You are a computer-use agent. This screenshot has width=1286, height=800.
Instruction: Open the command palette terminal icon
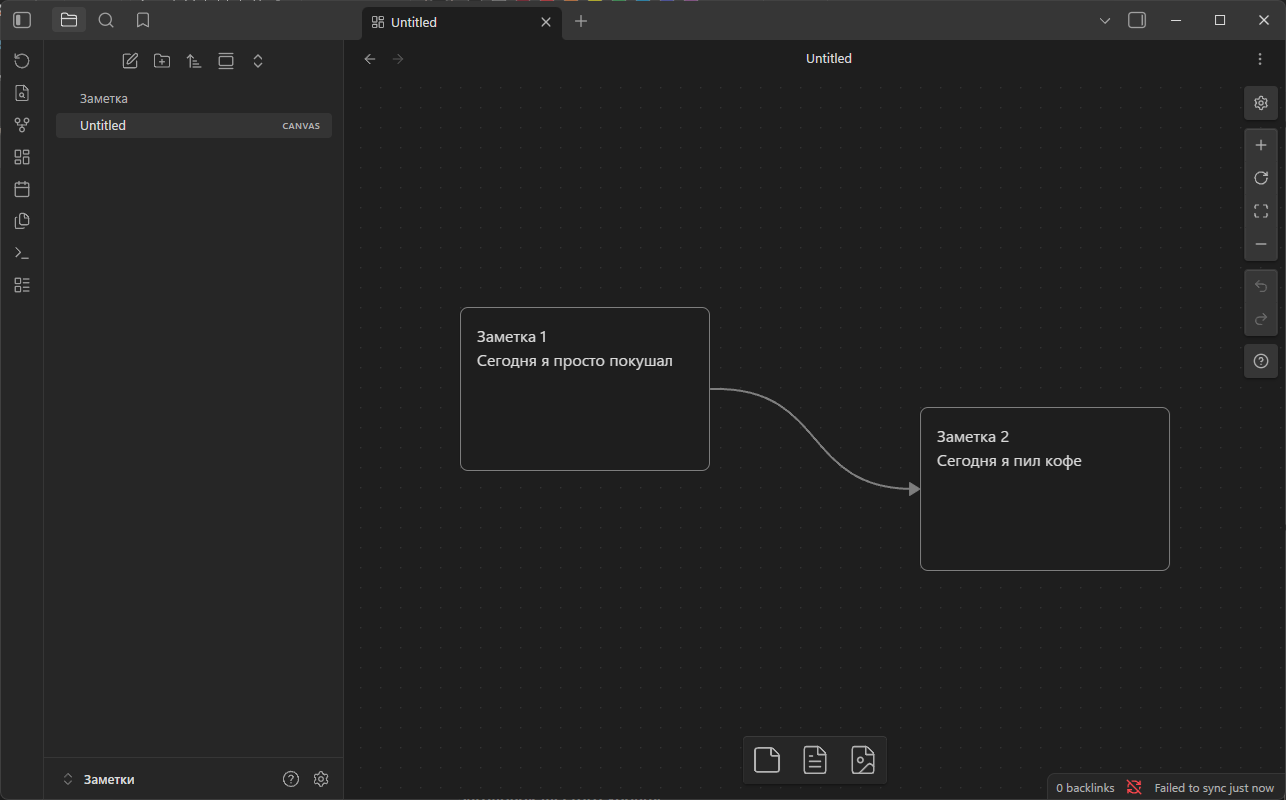point(22,253)
